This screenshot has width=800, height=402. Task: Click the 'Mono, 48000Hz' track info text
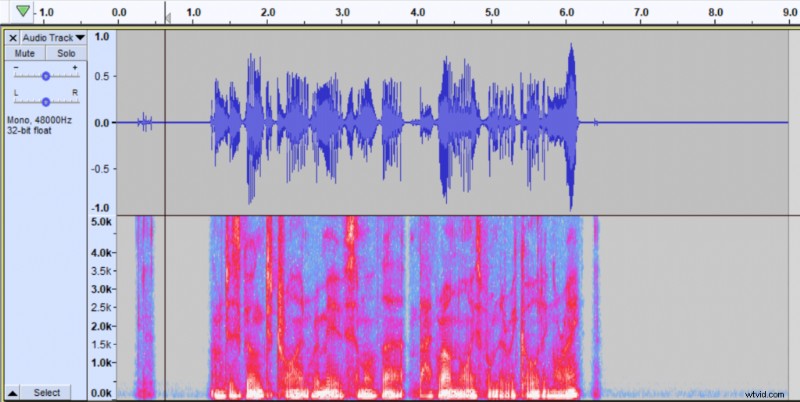[x=39, y=120]
